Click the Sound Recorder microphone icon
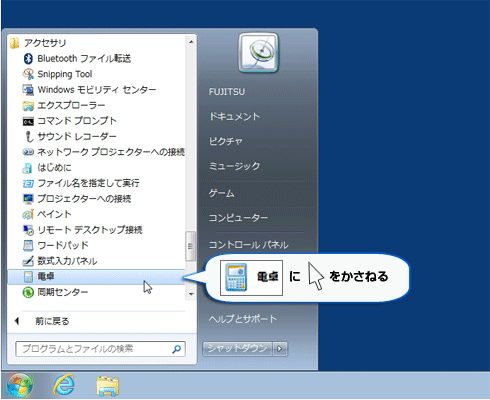Image resolution: width=490 pixels, height=400 pixels. point(29,137)
